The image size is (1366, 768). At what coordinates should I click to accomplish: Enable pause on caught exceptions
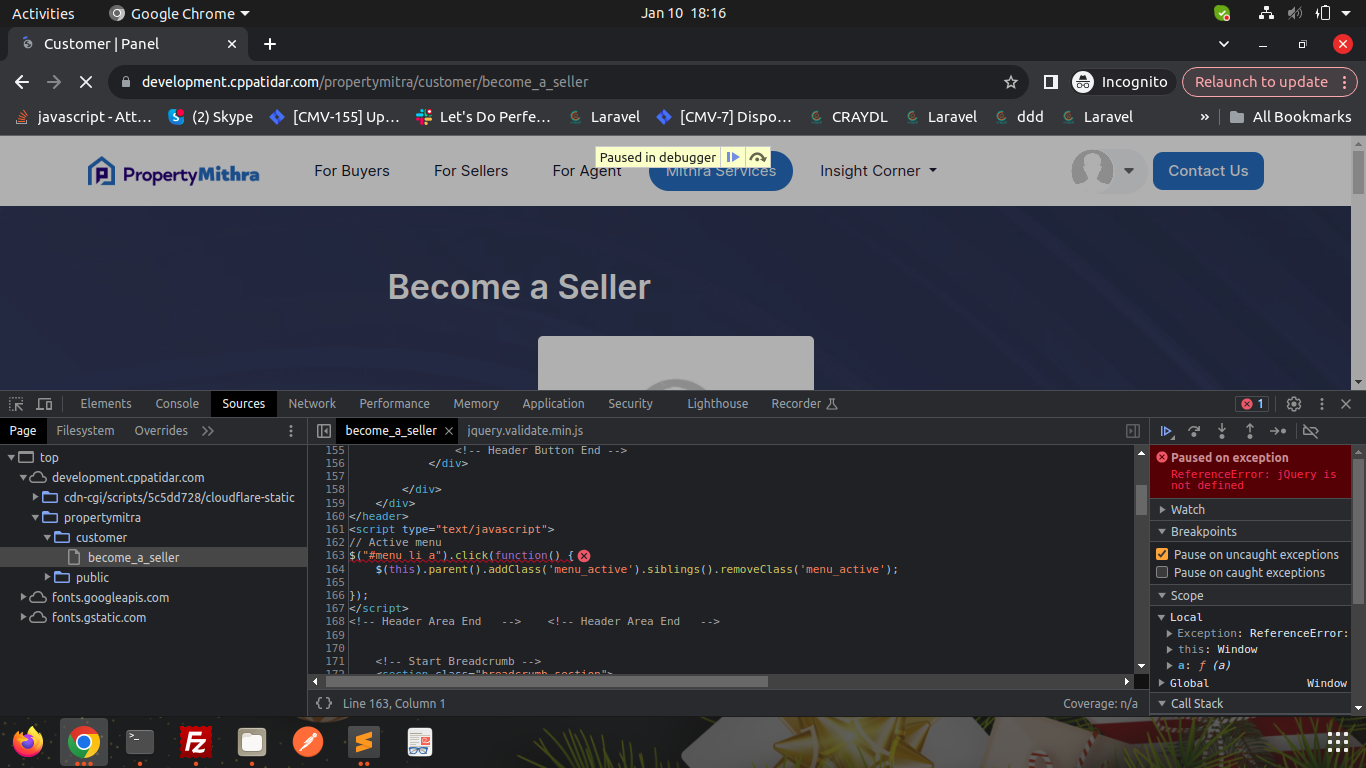(1162, 573)
